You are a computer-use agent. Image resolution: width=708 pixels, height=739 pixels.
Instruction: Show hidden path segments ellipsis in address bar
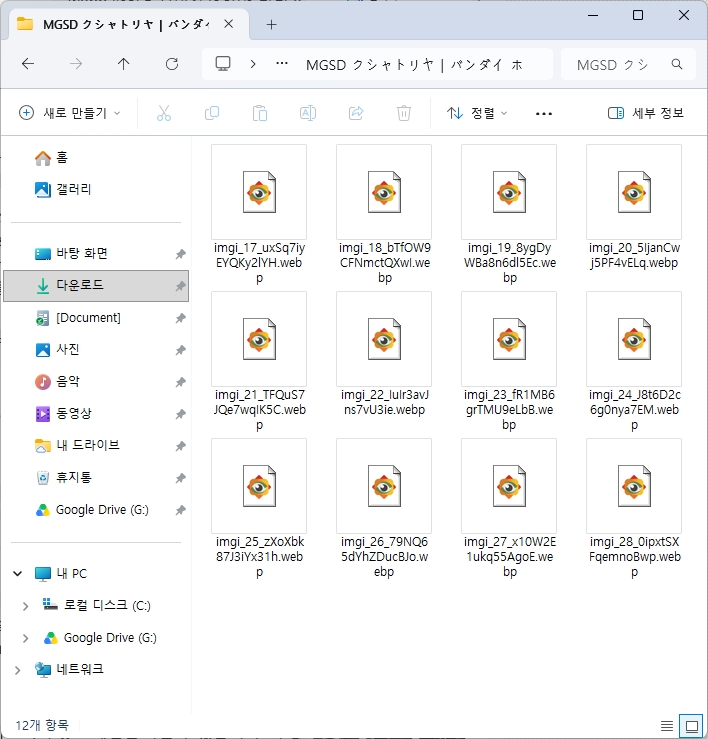tap(282, 64)
